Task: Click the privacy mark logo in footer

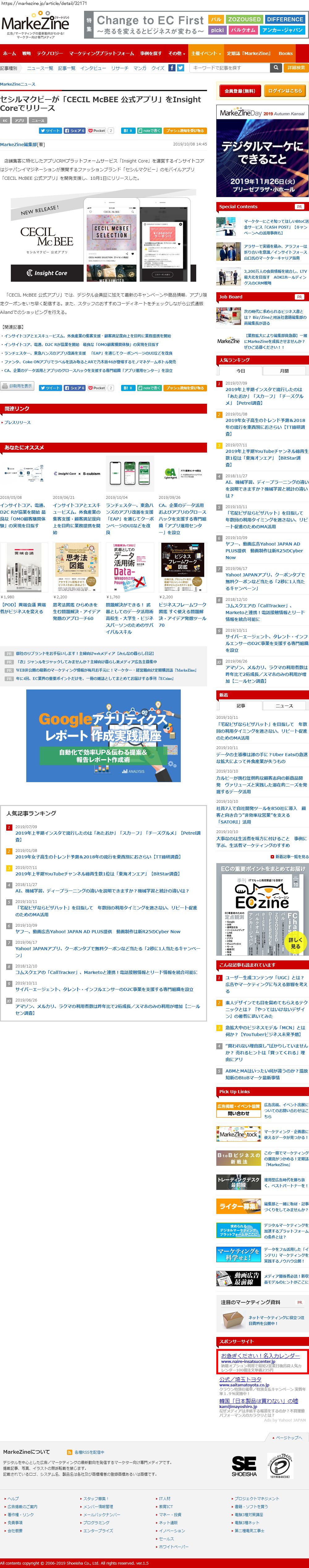Action: pos(280,1466)
